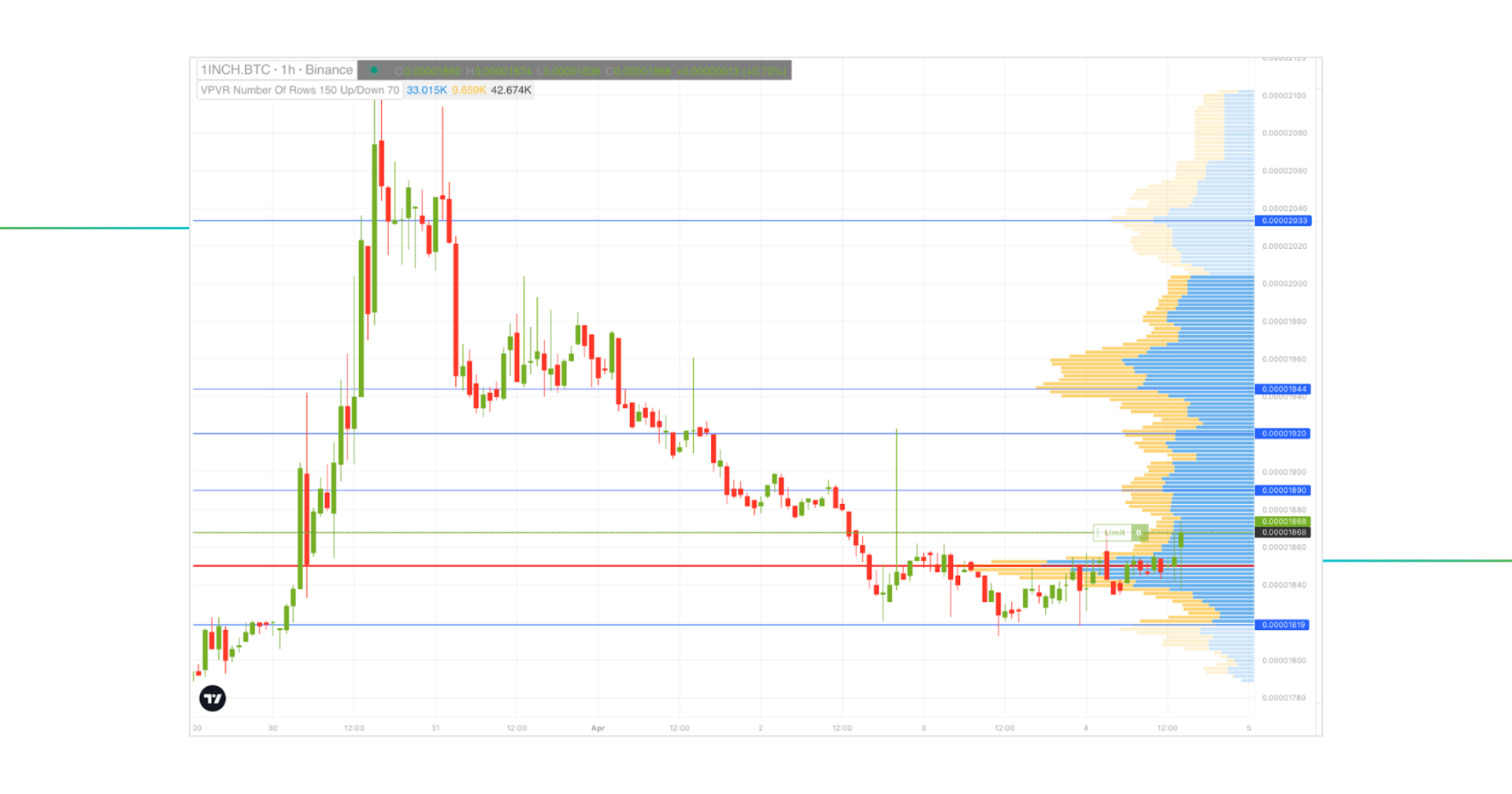Select the 0.00001819 price level label
Image resolution: width=1512 pixels, height=794 pixels.
1284,625
